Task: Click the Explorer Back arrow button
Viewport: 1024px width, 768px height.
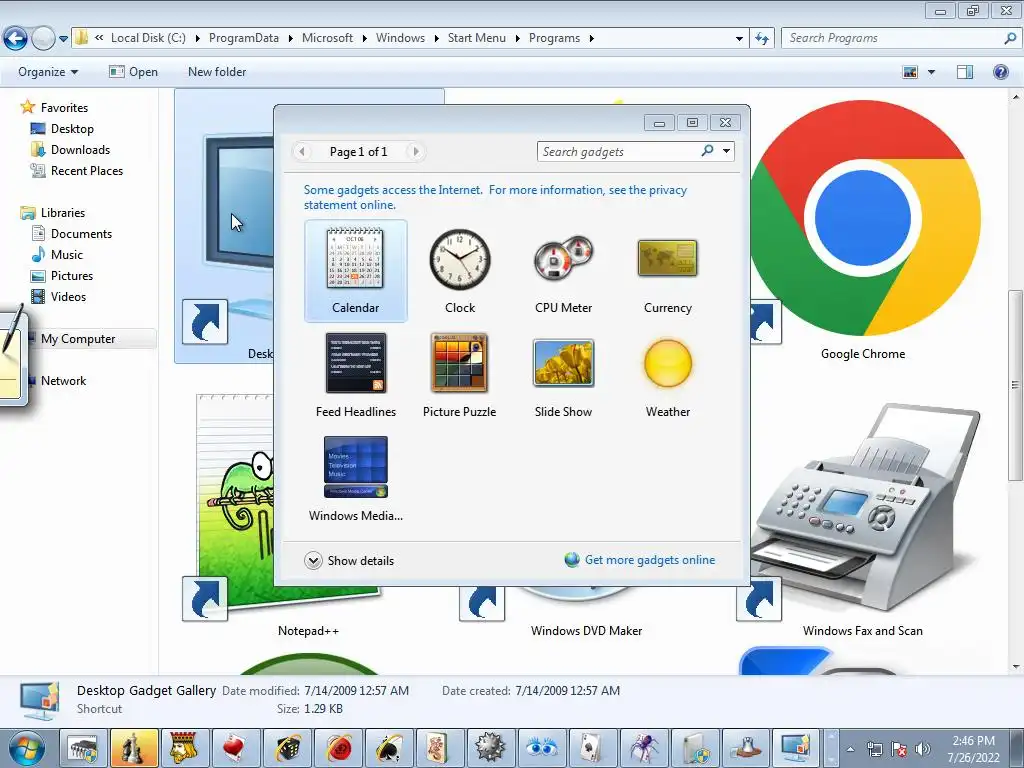Action: pos(16,39)
